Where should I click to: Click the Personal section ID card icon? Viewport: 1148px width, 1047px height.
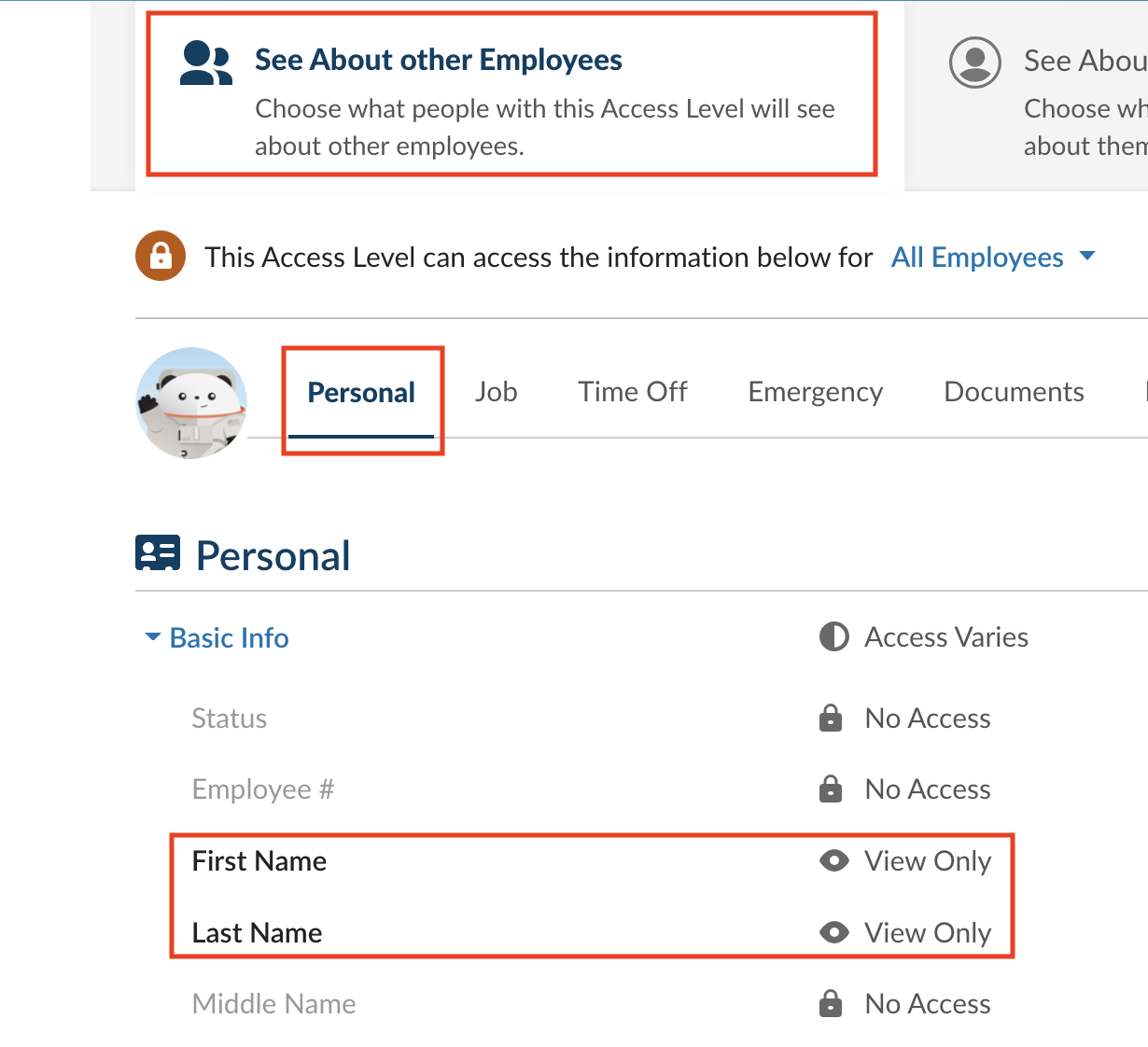point(158,553)
